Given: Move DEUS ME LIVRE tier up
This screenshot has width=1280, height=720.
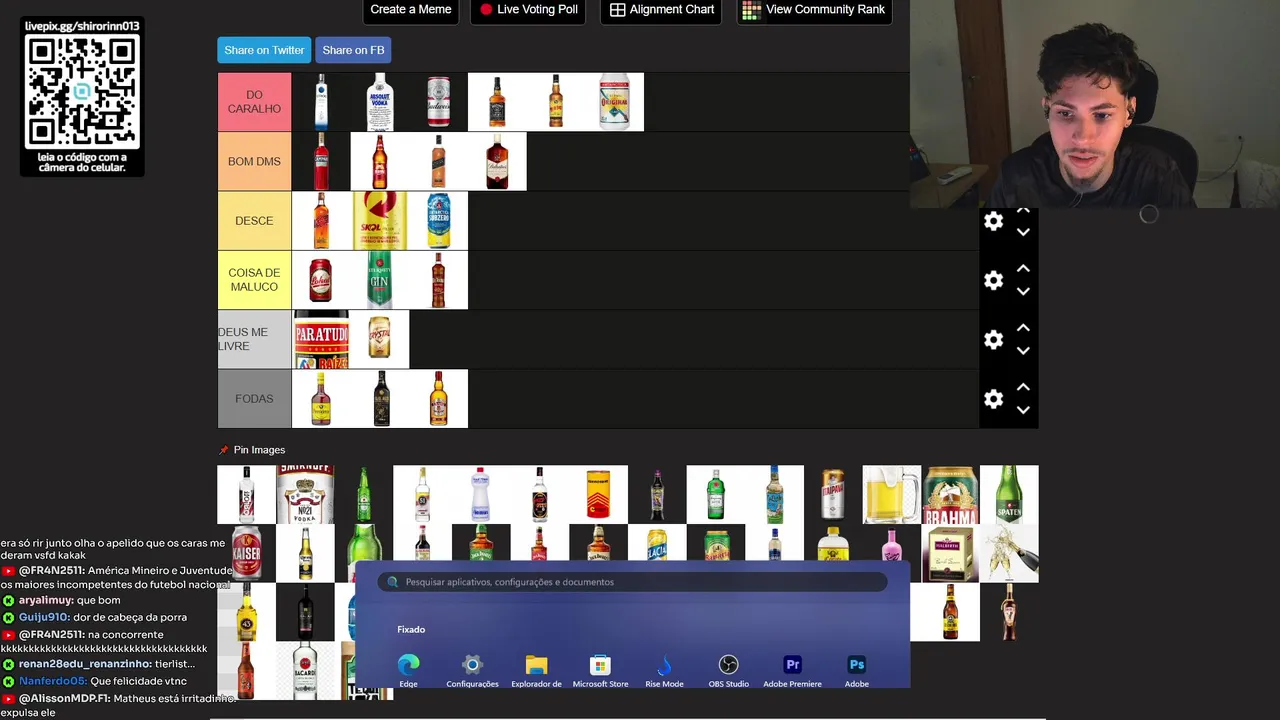Looking at the screenshot, I should tap(1023, 327).
